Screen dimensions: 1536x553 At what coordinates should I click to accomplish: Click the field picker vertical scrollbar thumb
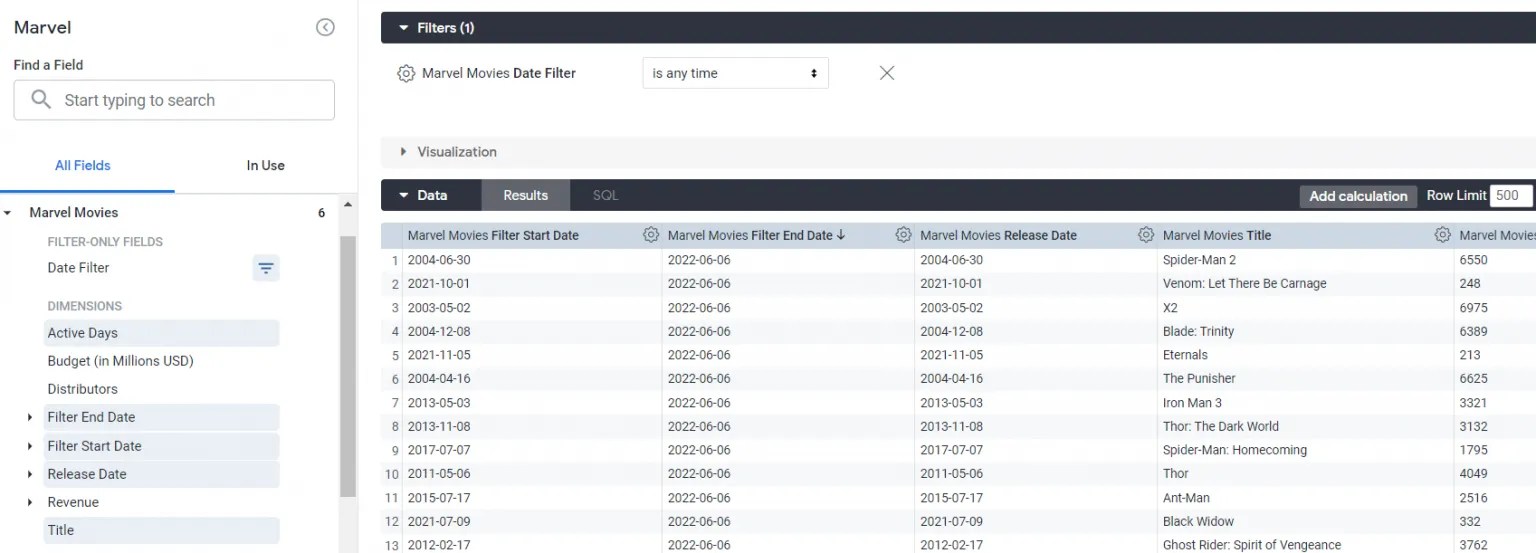[348, 366]
